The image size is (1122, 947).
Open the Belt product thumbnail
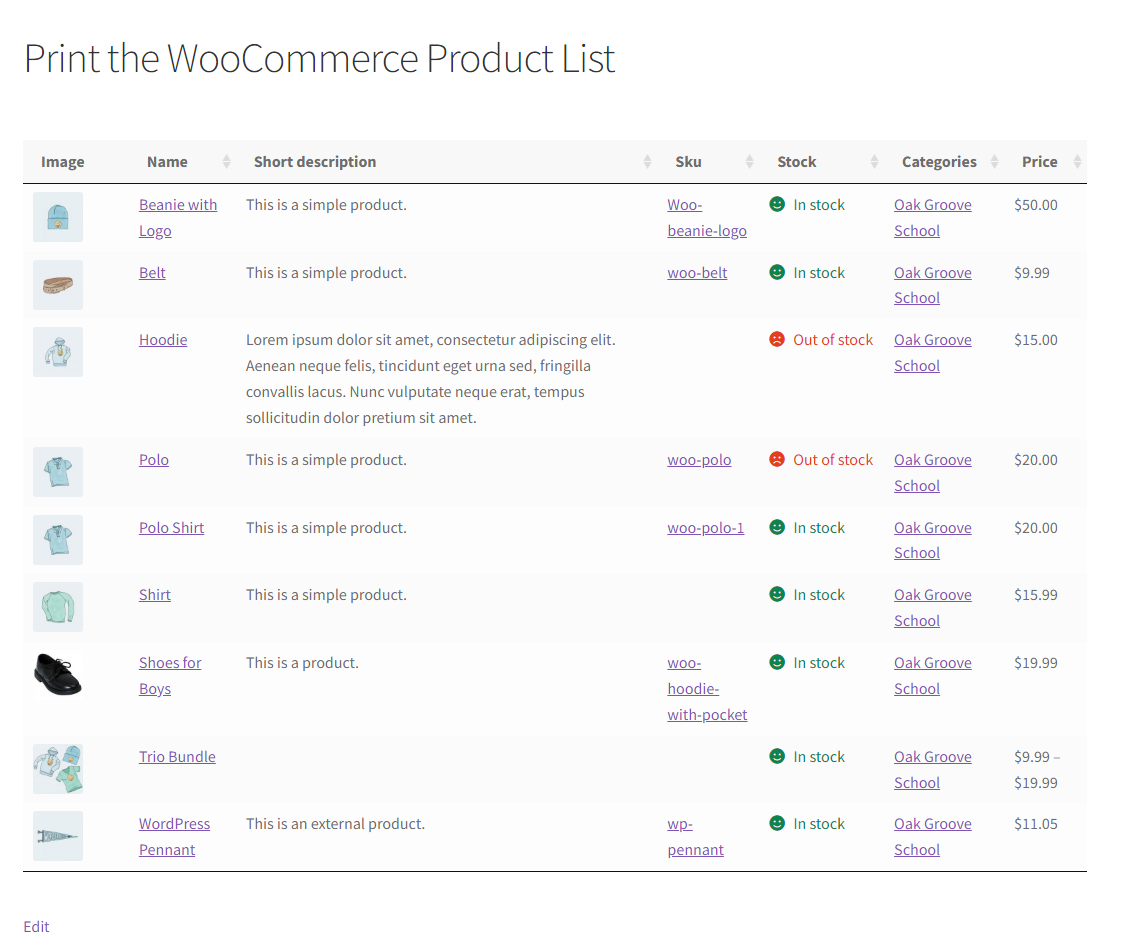58,285
